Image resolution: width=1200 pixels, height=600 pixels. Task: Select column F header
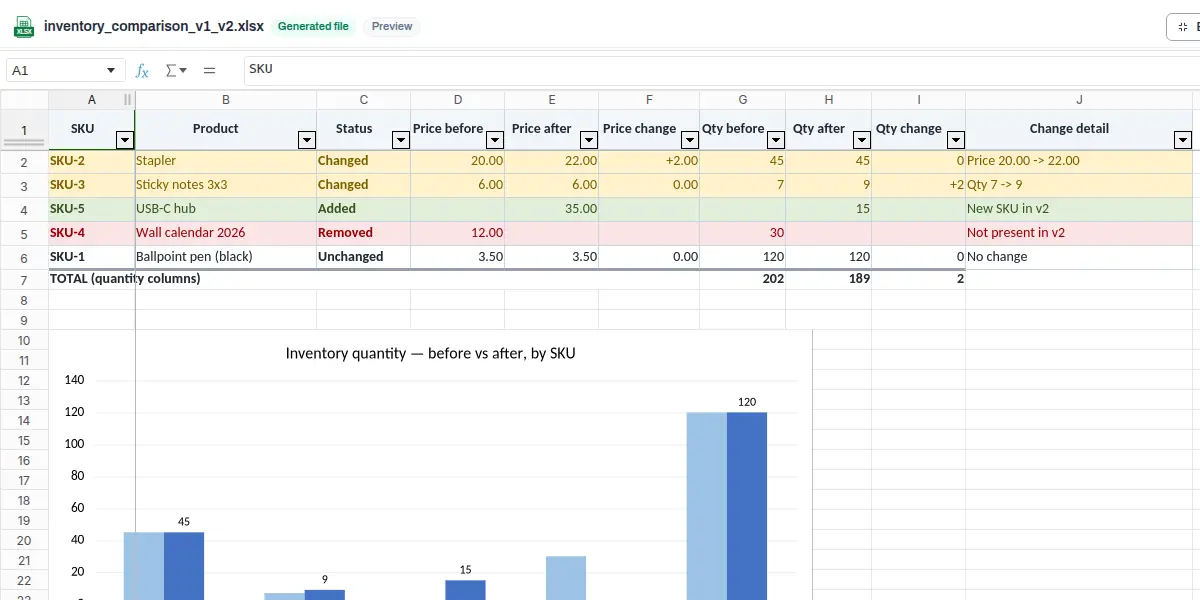pyautogui.click(x=649, y=100)
